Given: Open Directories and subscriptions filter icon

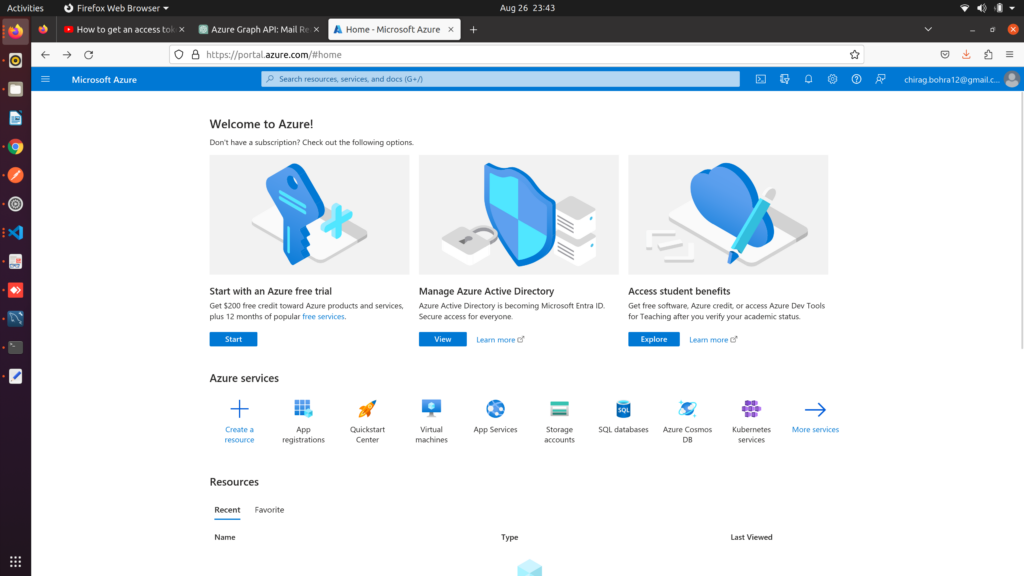Looking at the screenshot, I should point(785,79).
